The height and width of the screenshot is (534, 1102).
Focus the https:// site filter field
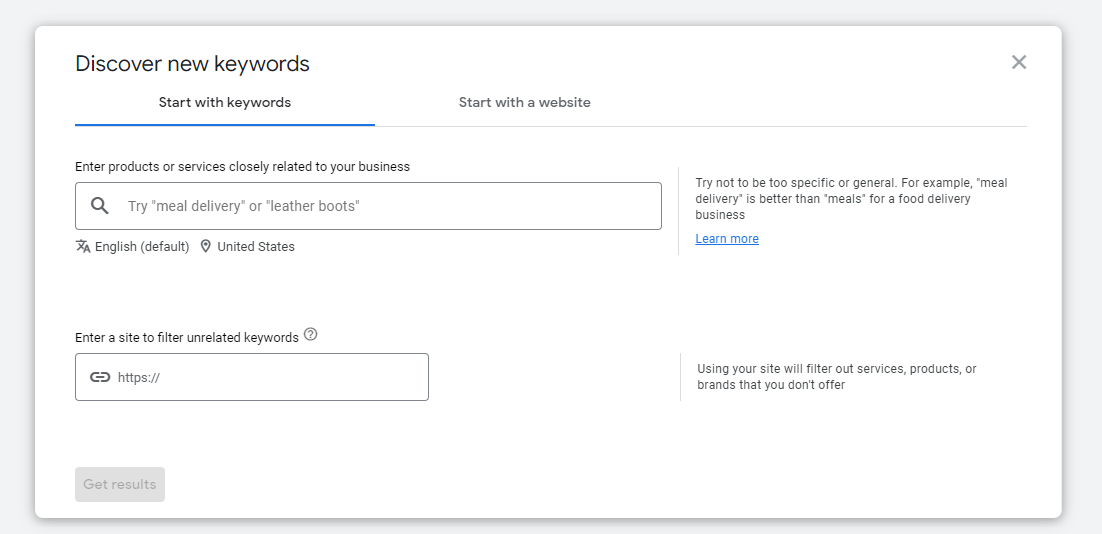tap(270, 377)
